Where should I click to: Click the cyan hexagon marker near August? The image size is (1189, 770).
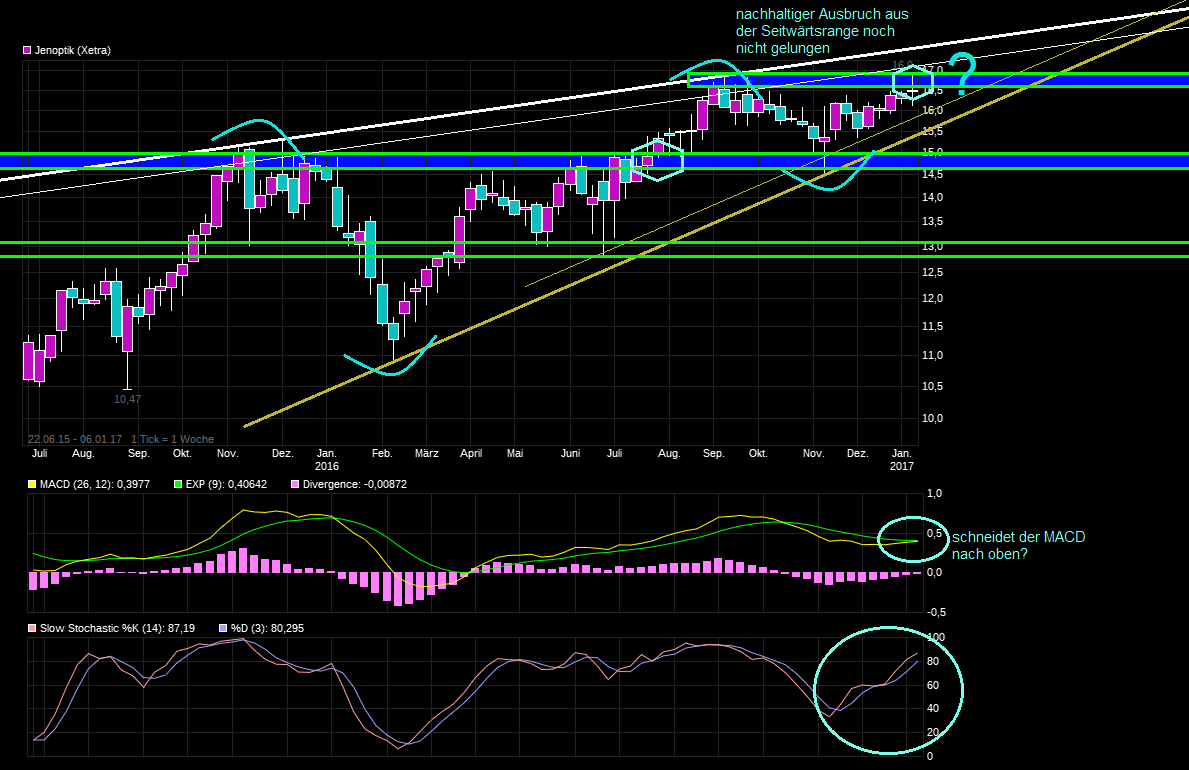pyautogui.click(x=657, y=159)
